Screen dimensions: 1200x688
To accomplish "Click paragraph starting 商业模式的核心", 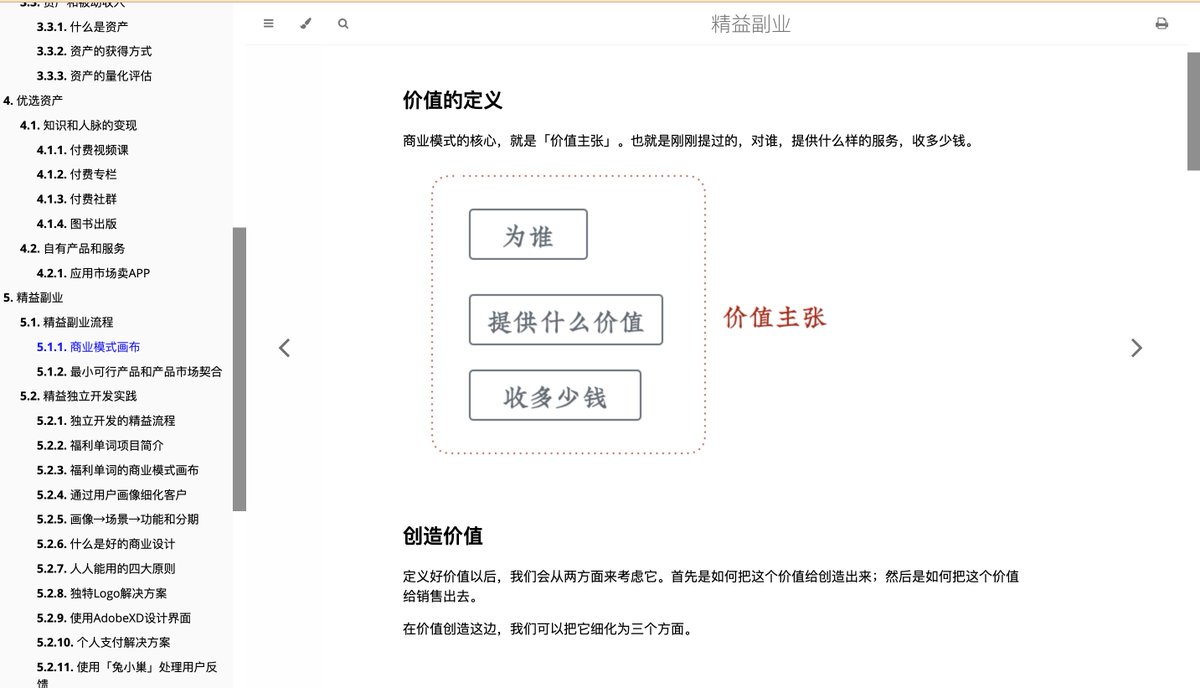I will click(688, 141).
